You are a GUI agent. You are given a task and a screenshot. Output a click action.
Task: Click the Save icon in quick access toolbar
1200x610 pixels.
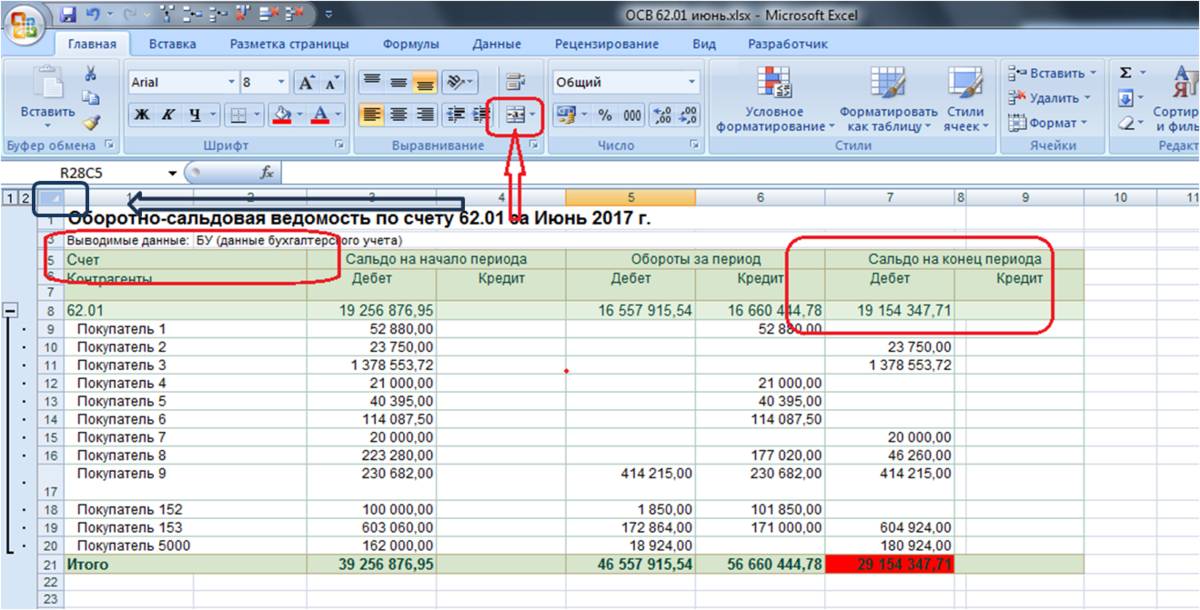(68, 15)
